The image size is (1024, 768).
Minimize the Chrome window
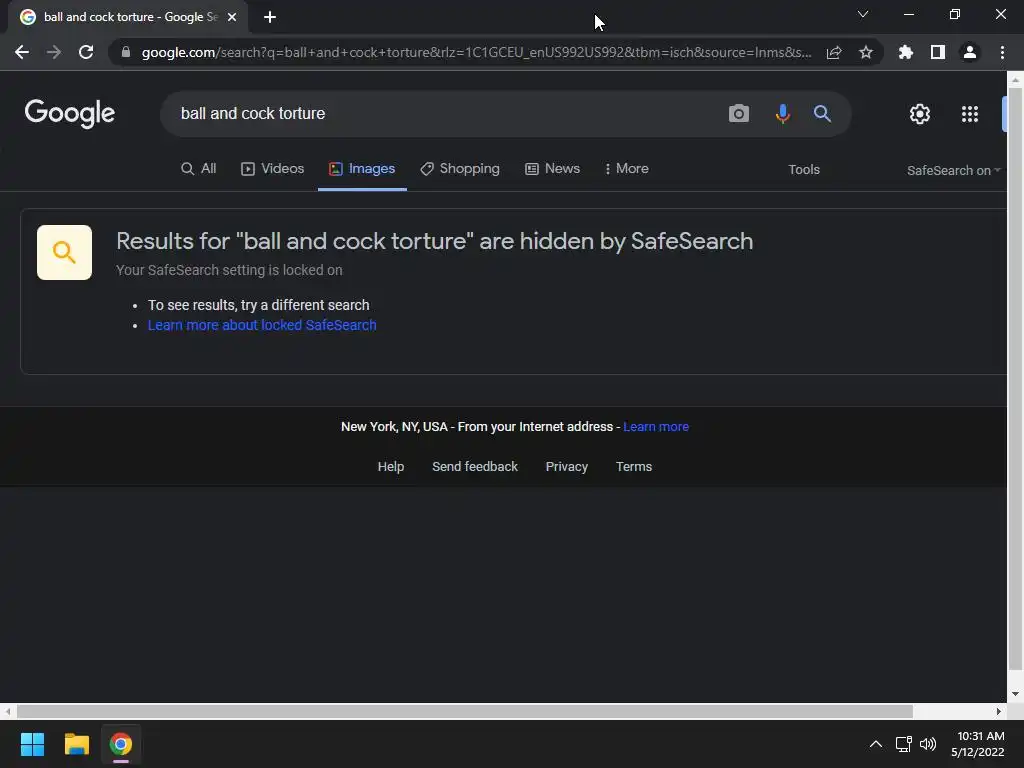coord(908,14)
